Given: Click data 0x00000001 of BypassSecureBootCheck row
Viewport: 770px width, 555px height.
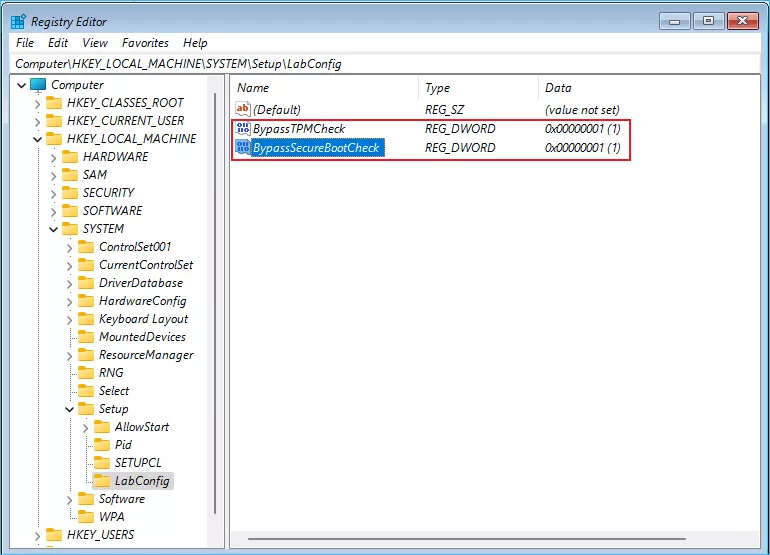Looking at the screenshot, I should (582, 147).
